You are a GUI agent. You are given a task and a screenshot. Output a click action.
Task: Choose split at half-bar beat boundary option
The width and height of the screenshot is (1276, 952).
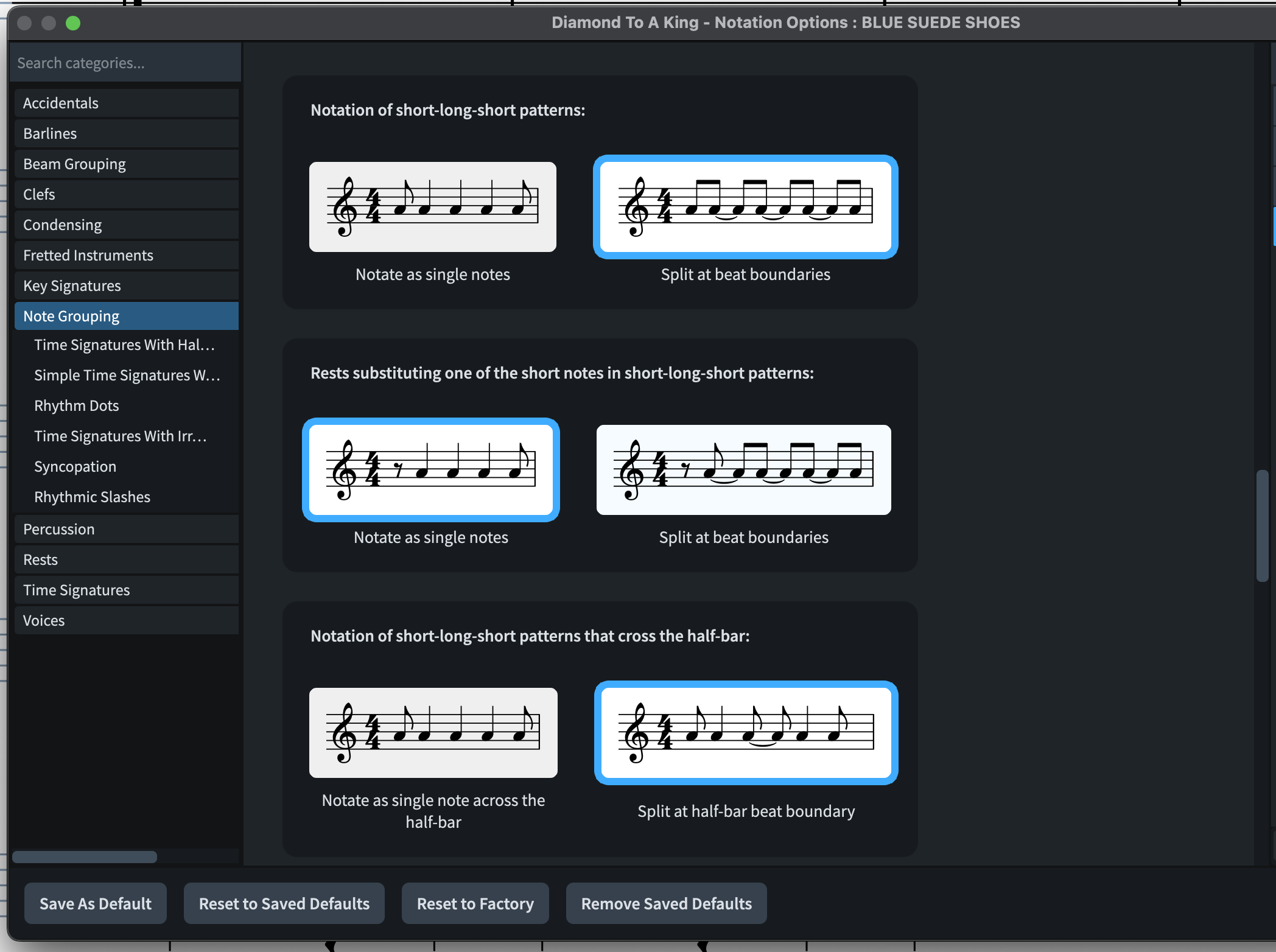tap(746, 733)
